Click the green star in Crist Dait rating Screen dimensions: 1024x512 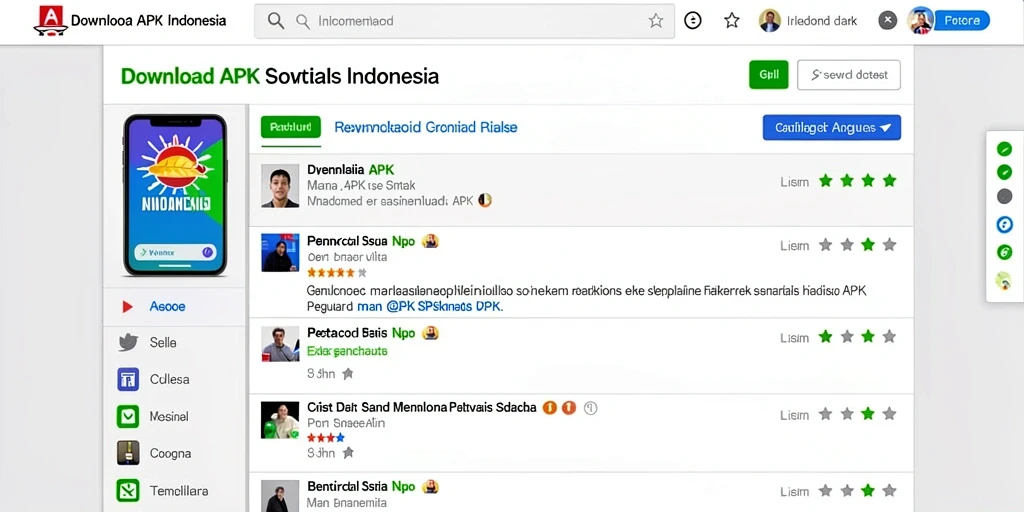pos(868,413)
